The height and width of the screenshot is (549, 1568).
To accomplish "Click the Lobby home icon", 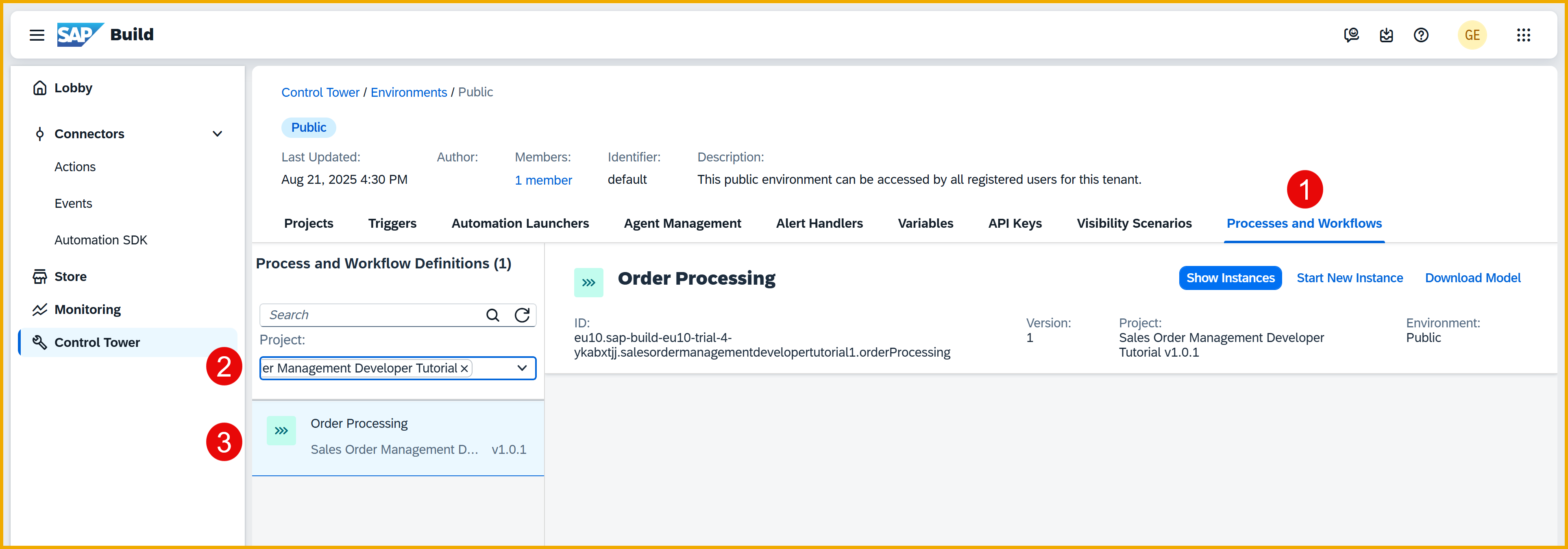I will (x=39, y=88).
